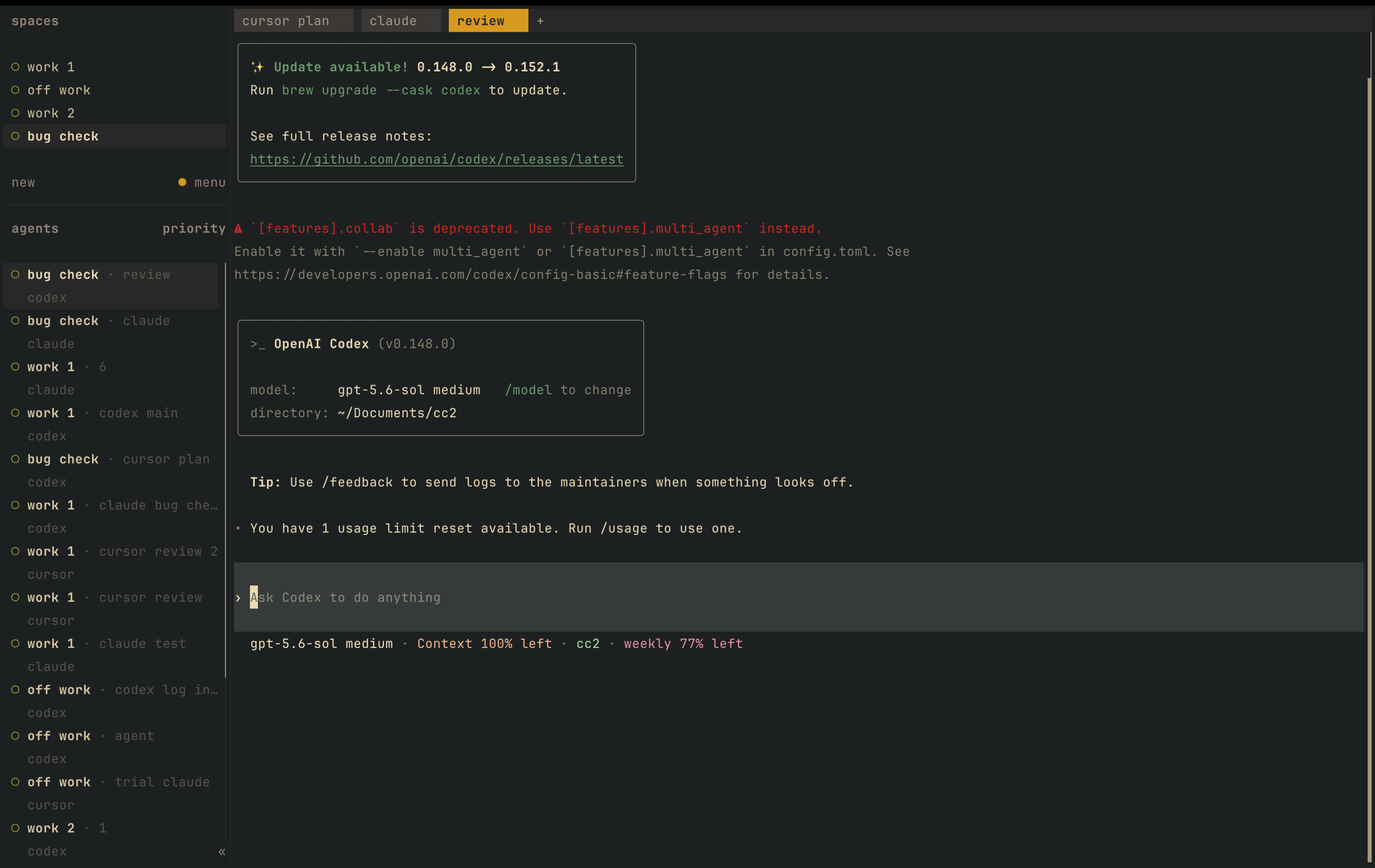This screenshot has height=868, width=1375.
Task: Open the developers.openai.com config-basic URL
Action: (481, 275)
